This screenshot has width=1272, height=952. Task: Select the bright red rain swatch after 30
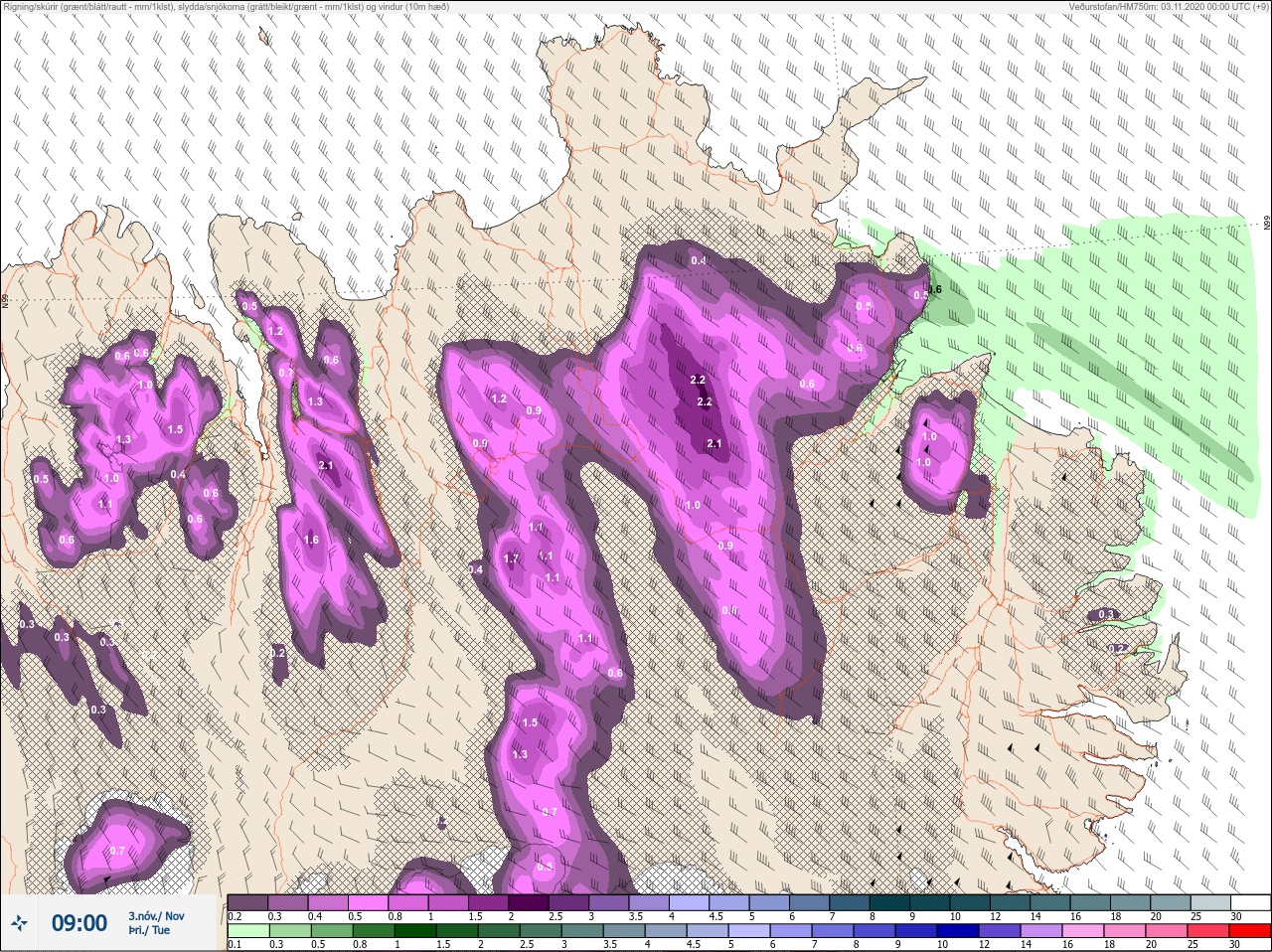coord(1250,931)
